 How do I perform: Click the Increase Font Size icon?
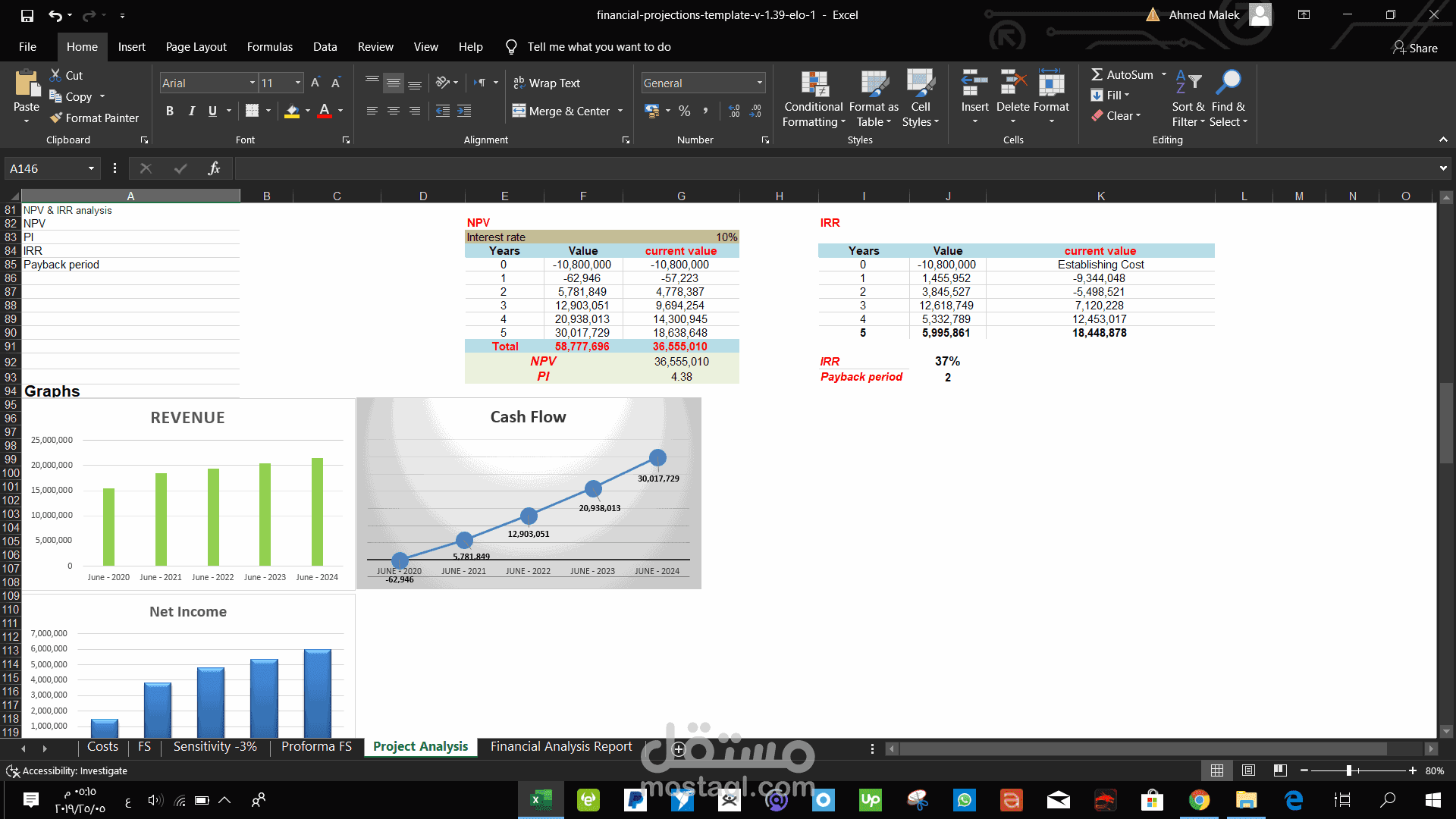315,83
